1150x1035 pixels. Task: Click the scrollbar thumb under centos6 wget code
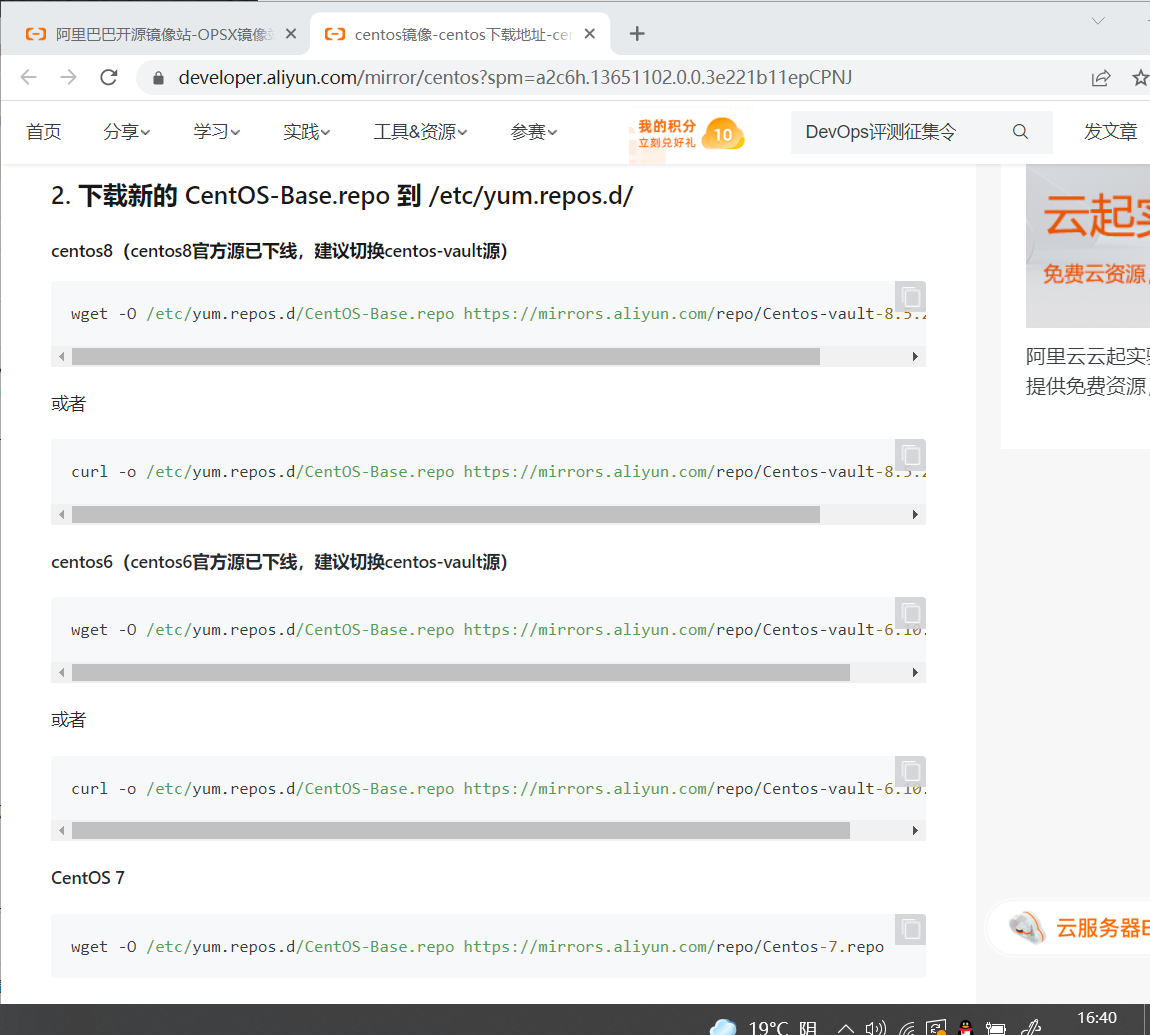(461, 673)
